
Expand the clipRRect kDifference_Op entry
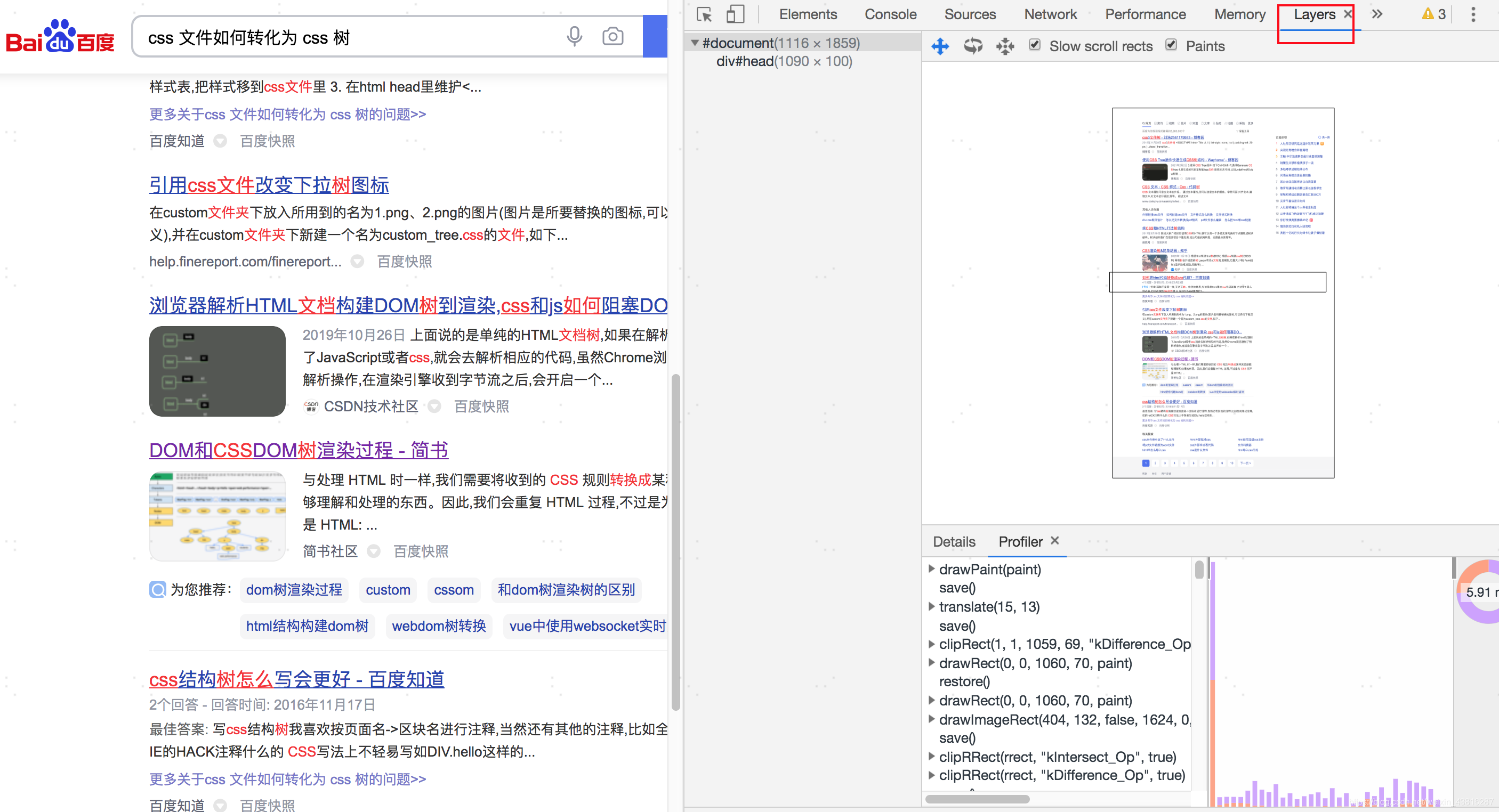[931, 774]
